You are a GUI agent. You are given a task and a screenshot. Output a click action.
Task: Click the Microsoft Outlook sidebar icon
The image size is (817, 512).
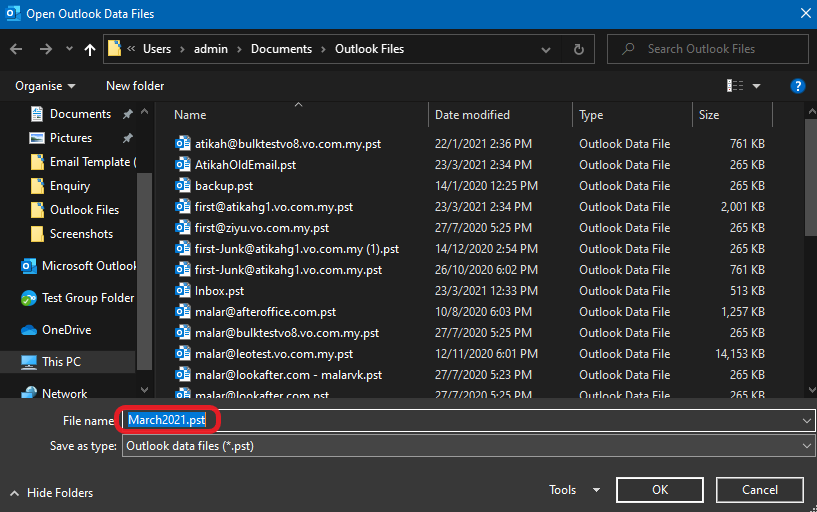coord(29,266)
